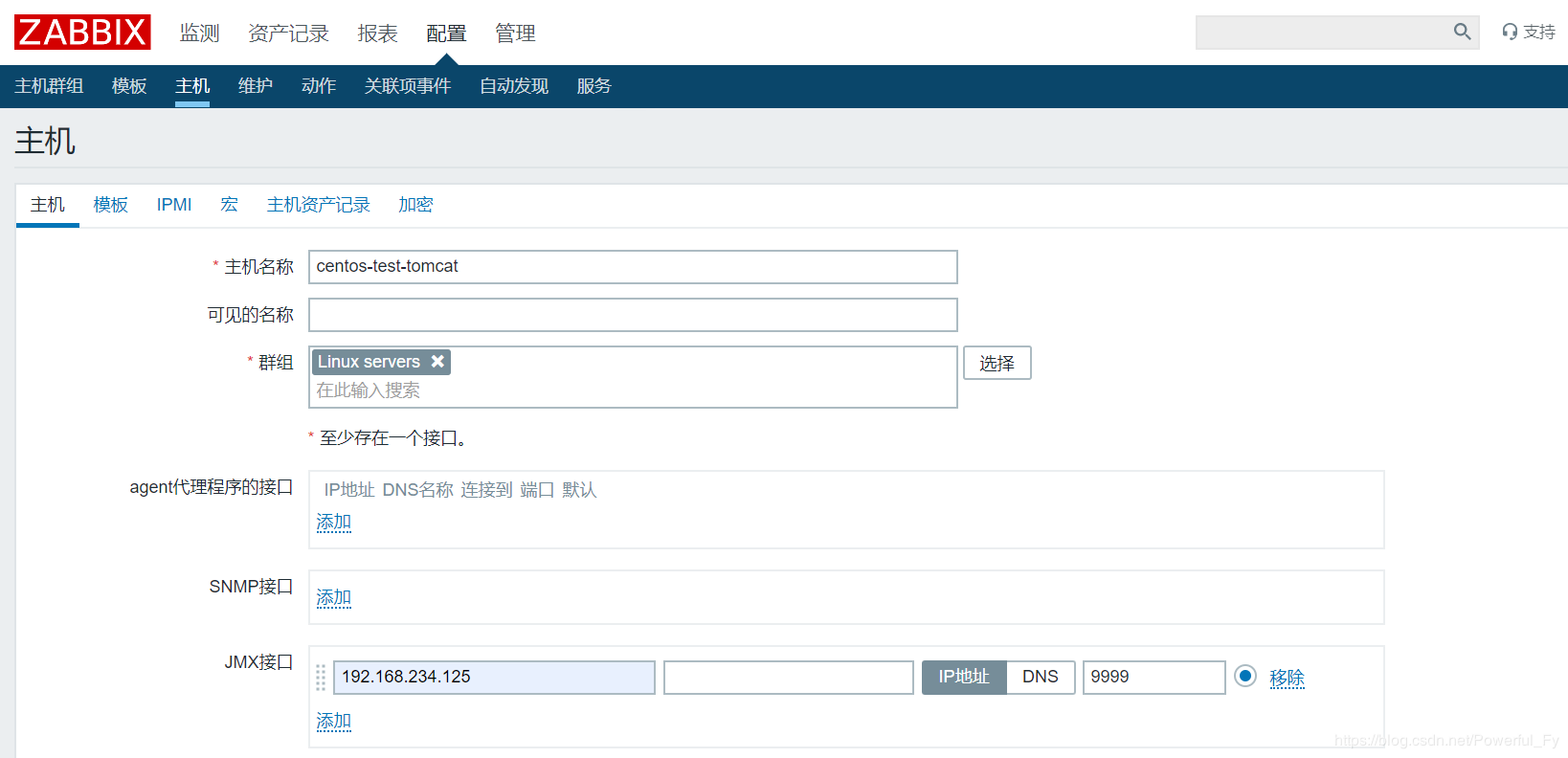Click 添加 under JMX接口
1568x758 pixels.
(x=334, y=722)
